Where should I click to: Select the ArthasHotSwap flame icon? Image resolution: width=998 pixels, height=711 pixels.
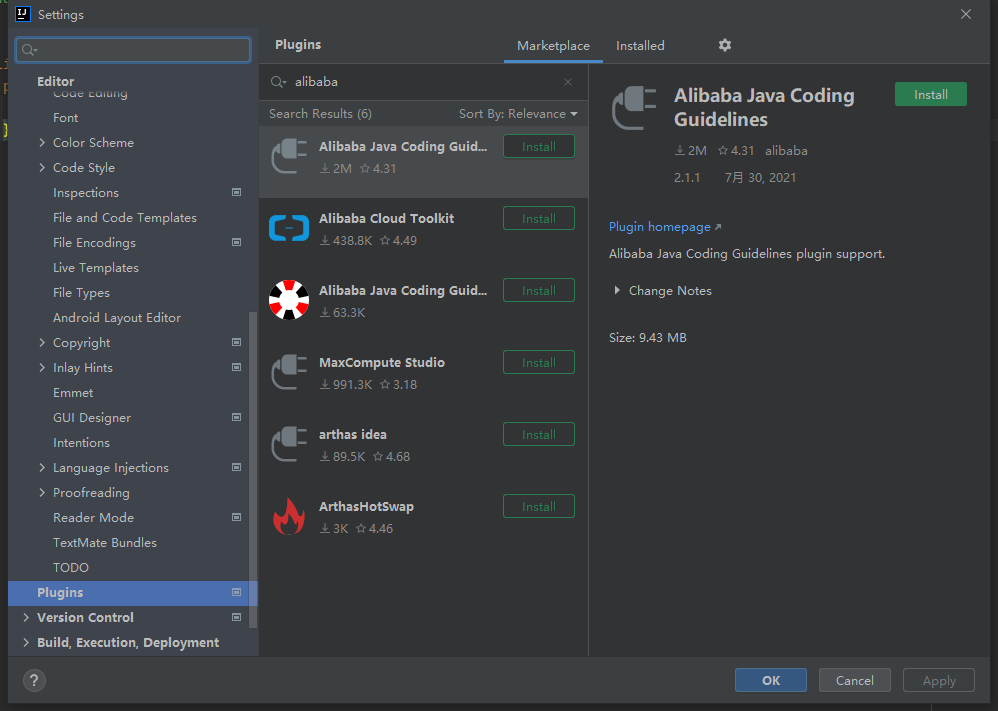(x=289, y=517)
